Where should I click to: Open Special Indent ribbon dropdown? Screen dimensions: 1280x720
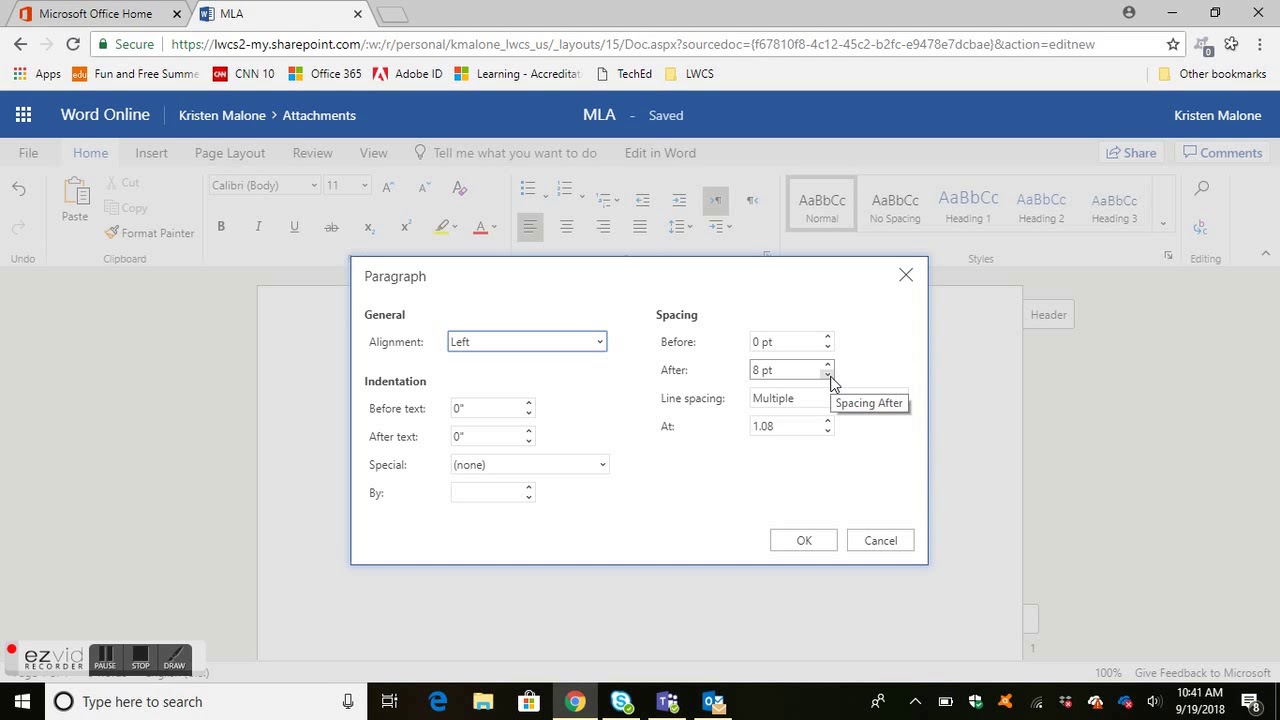coord(720,227)
